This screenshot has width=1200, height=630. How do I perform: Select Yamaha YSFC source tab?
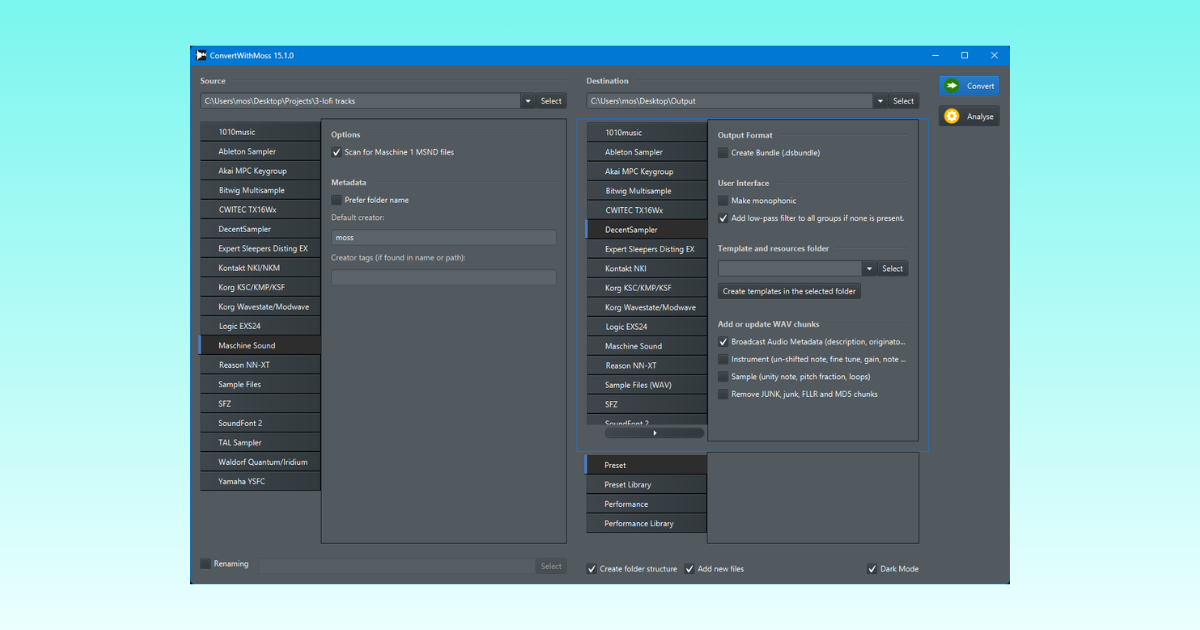point(260,481)
